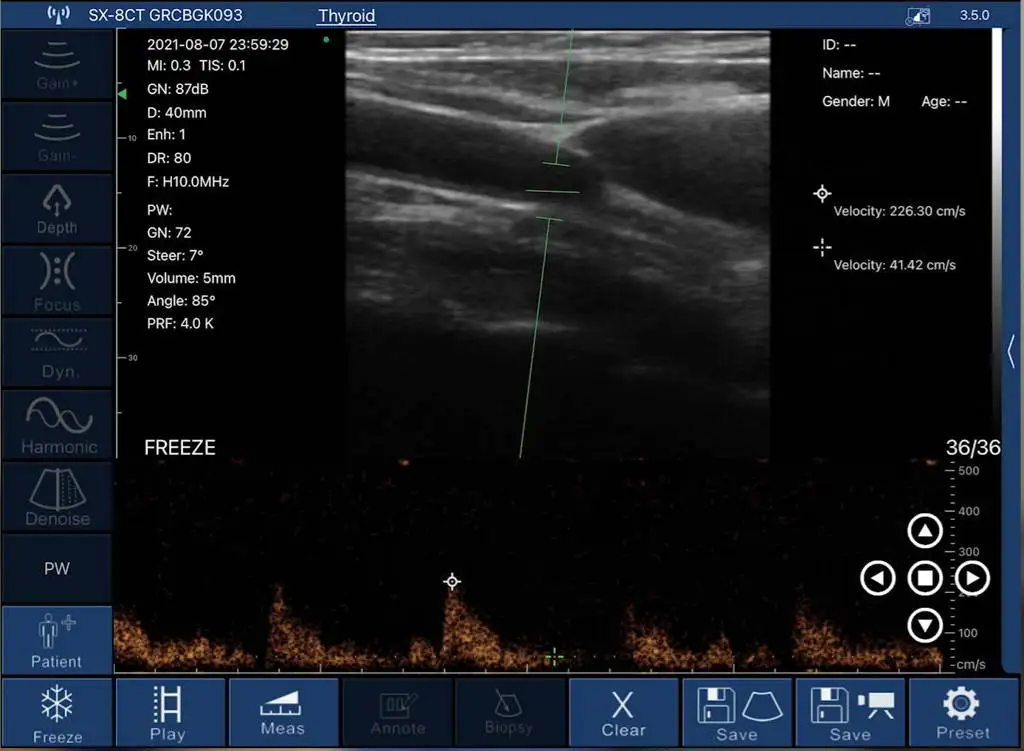Increase image gain with Gain+ control

point(57,64)
